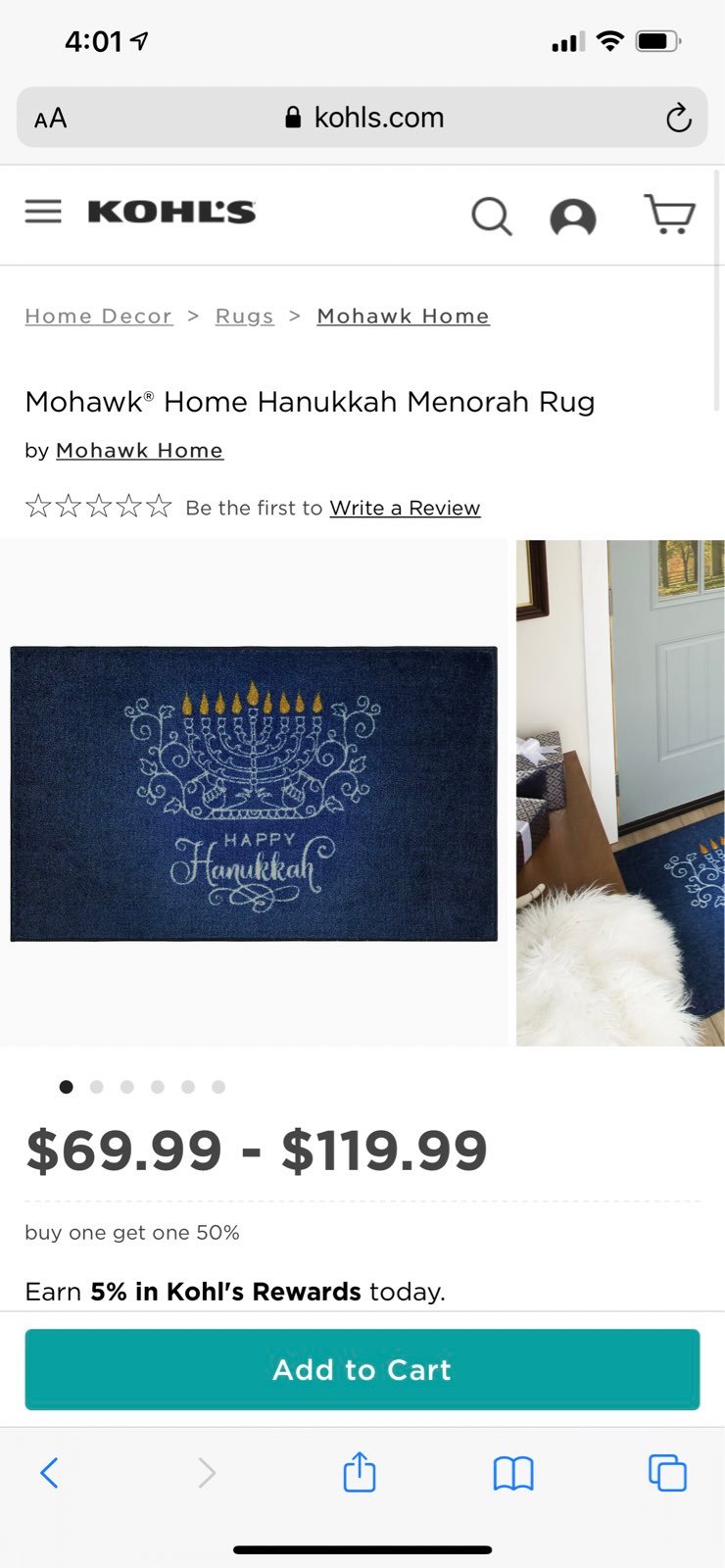The height and width of the screenshot is (1568, 725).
Task: Select the second image carousel dot
Action: point(96,1087)
